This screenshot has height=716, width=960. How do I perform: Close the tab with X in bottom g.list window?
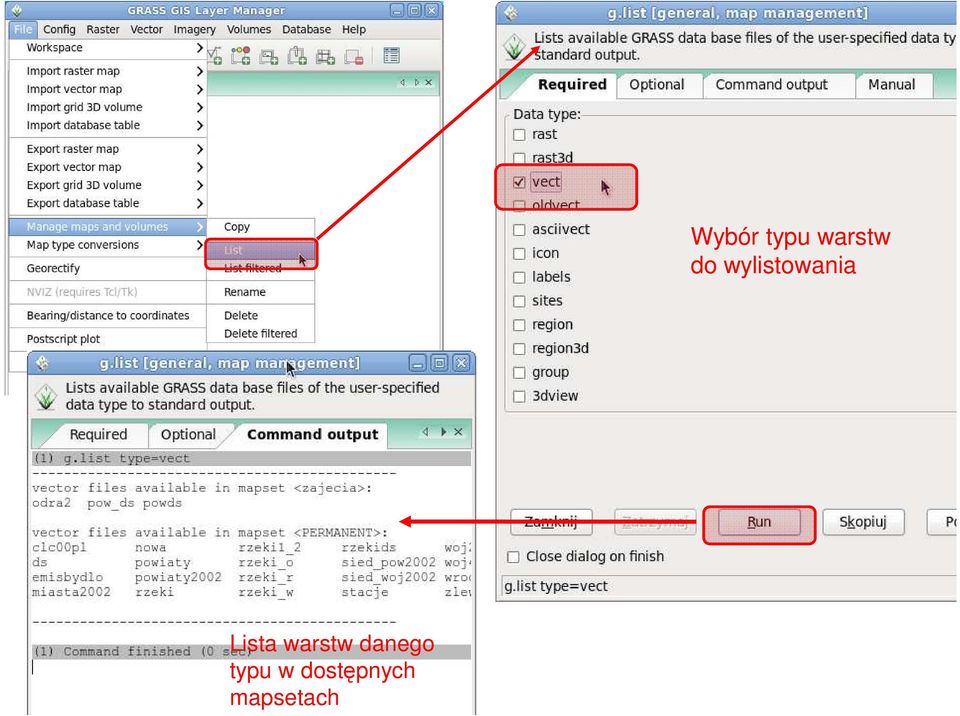click(458, 432)
